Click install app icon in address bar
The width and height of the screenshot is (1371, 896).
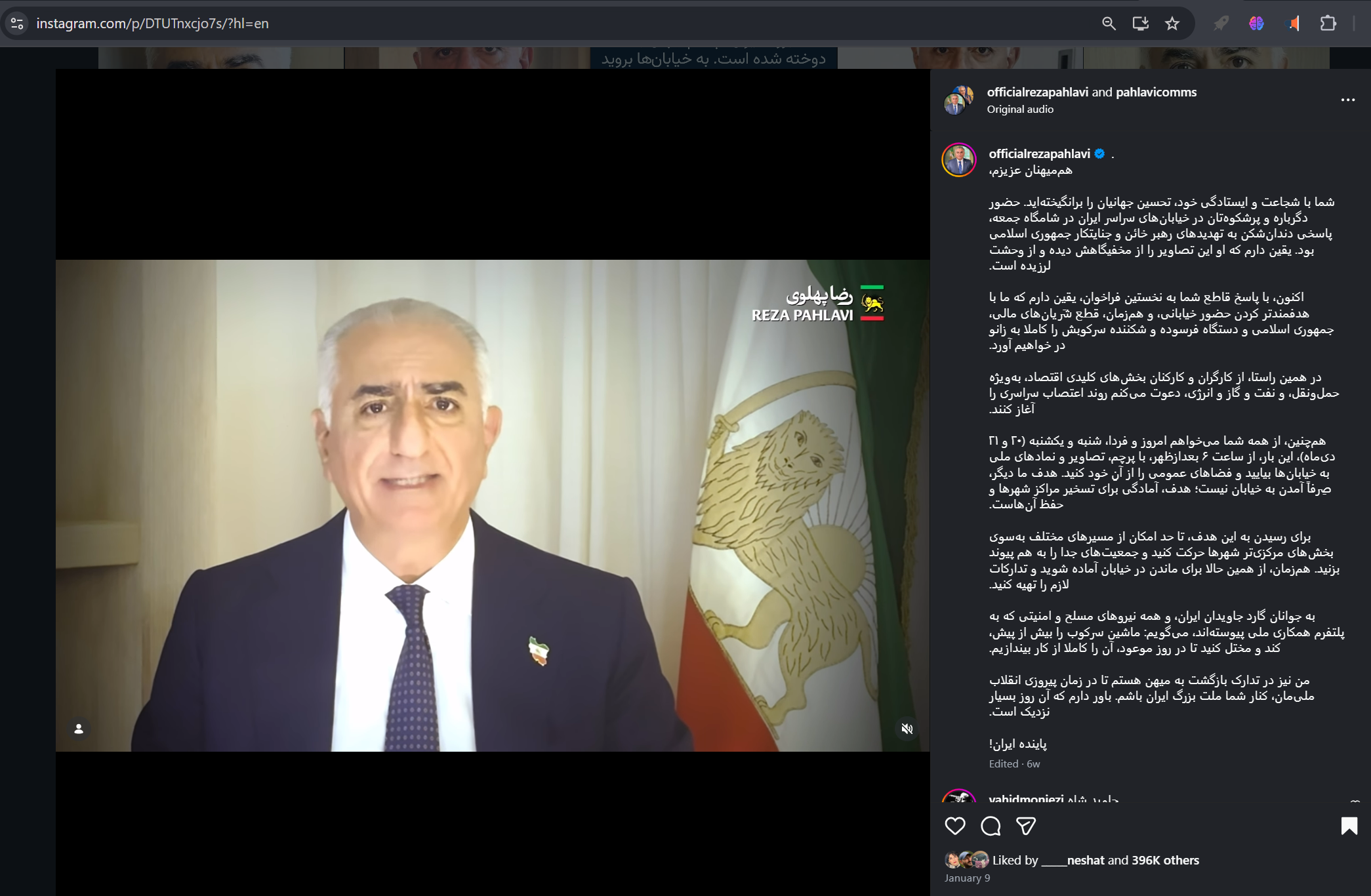(1140, 24)
